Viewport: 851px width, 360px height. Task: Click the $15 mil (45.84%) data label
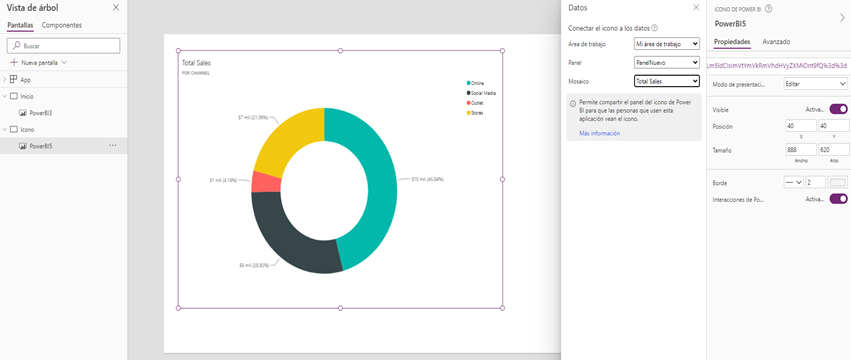coord(427,179)
